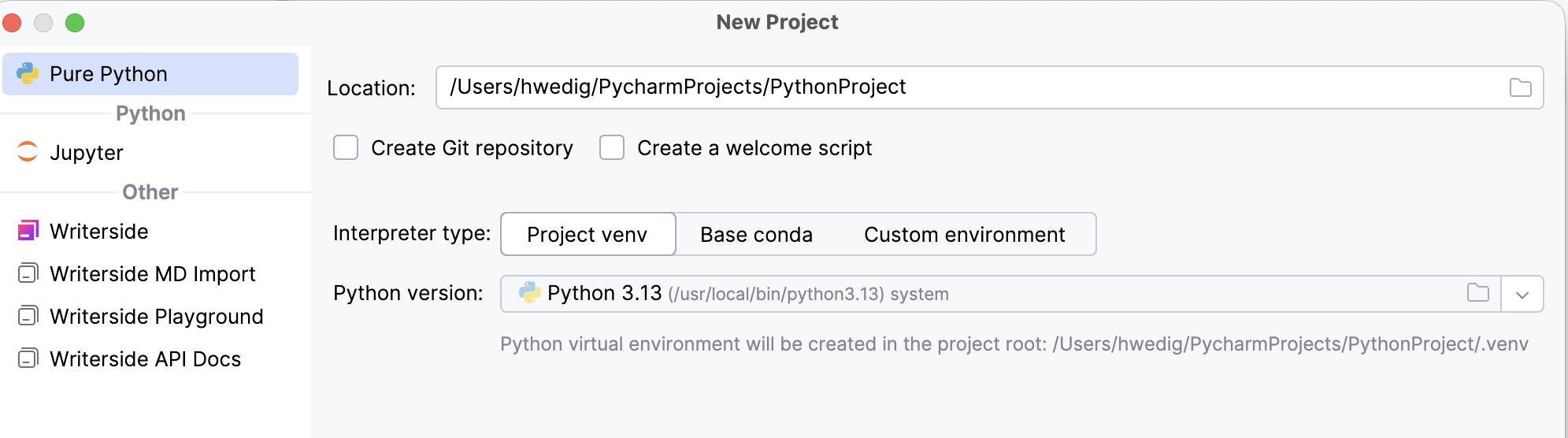Select Project venv interpreter type
The image size is (1568, 438).
pyautogui.click(x=588, y=235)
